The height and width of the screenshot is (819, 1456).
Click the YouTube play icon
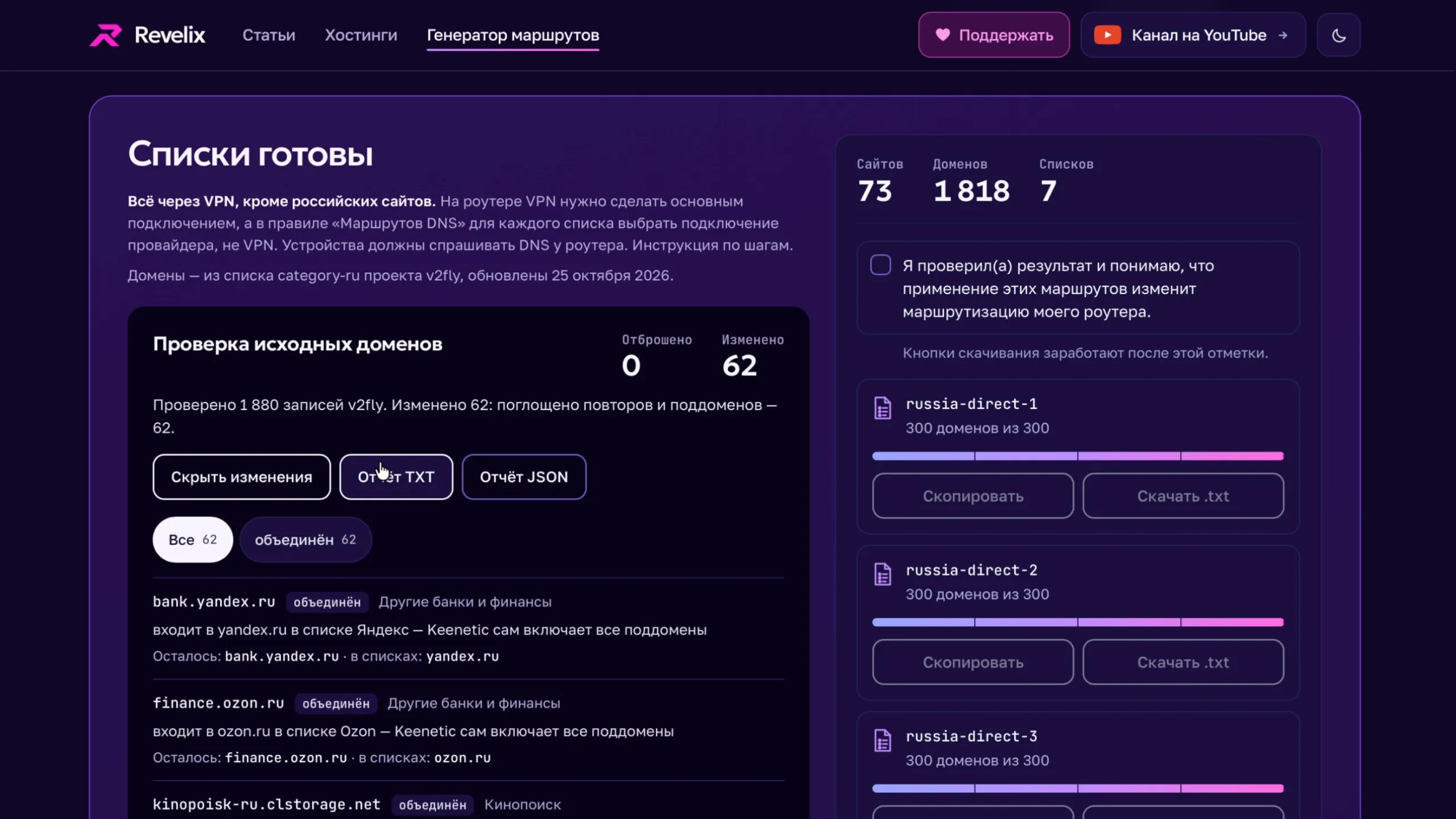[x=1107, y=35]
